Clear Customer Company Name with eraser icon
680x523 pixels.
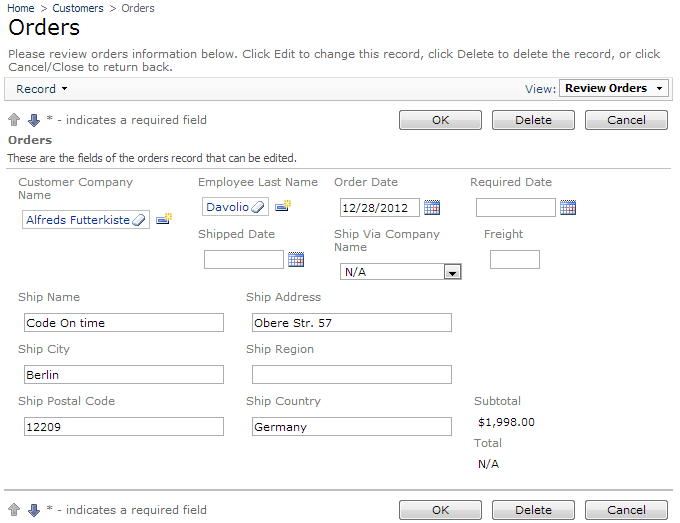[x=139, y=220]
